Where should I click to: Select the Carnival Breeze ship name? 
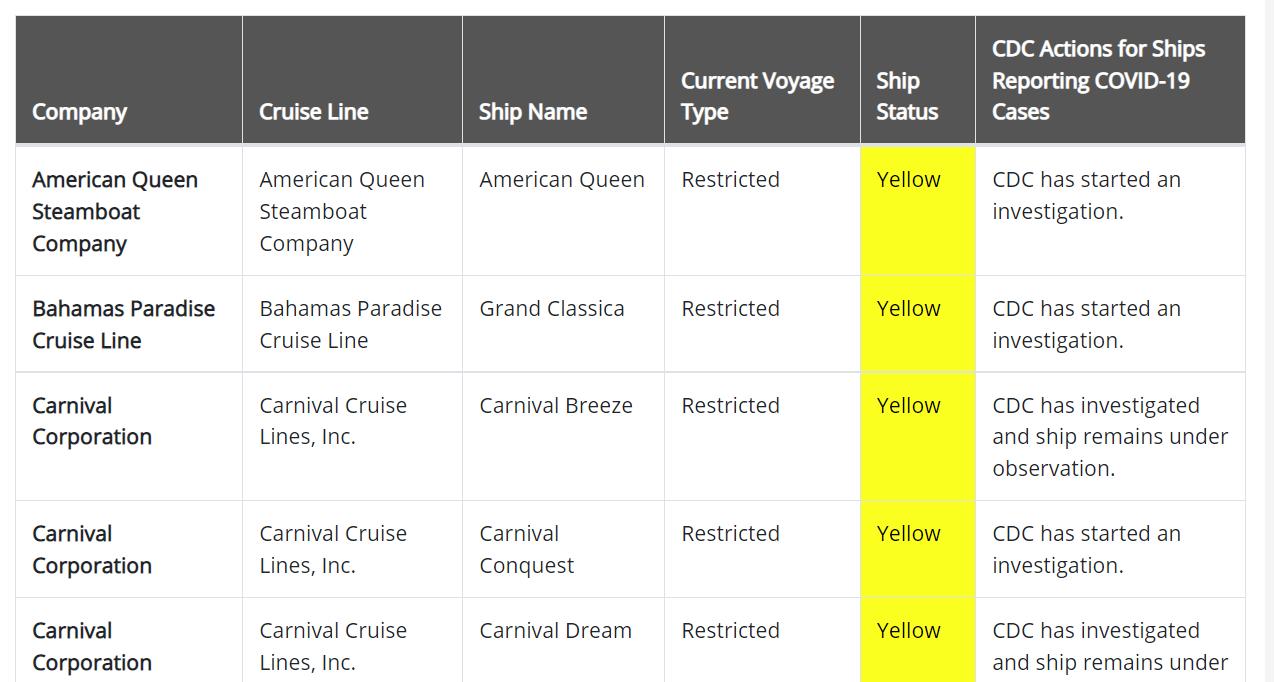pos(556,406)
